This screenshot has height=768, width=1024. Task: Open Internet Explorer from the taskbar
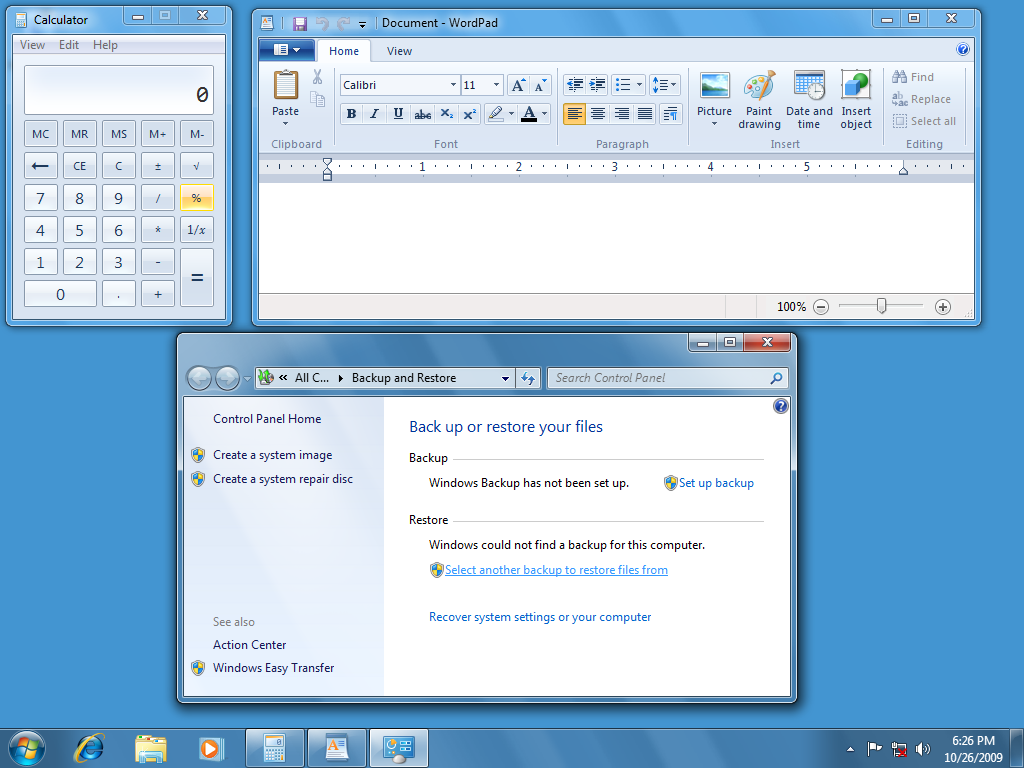click(89, 748)
